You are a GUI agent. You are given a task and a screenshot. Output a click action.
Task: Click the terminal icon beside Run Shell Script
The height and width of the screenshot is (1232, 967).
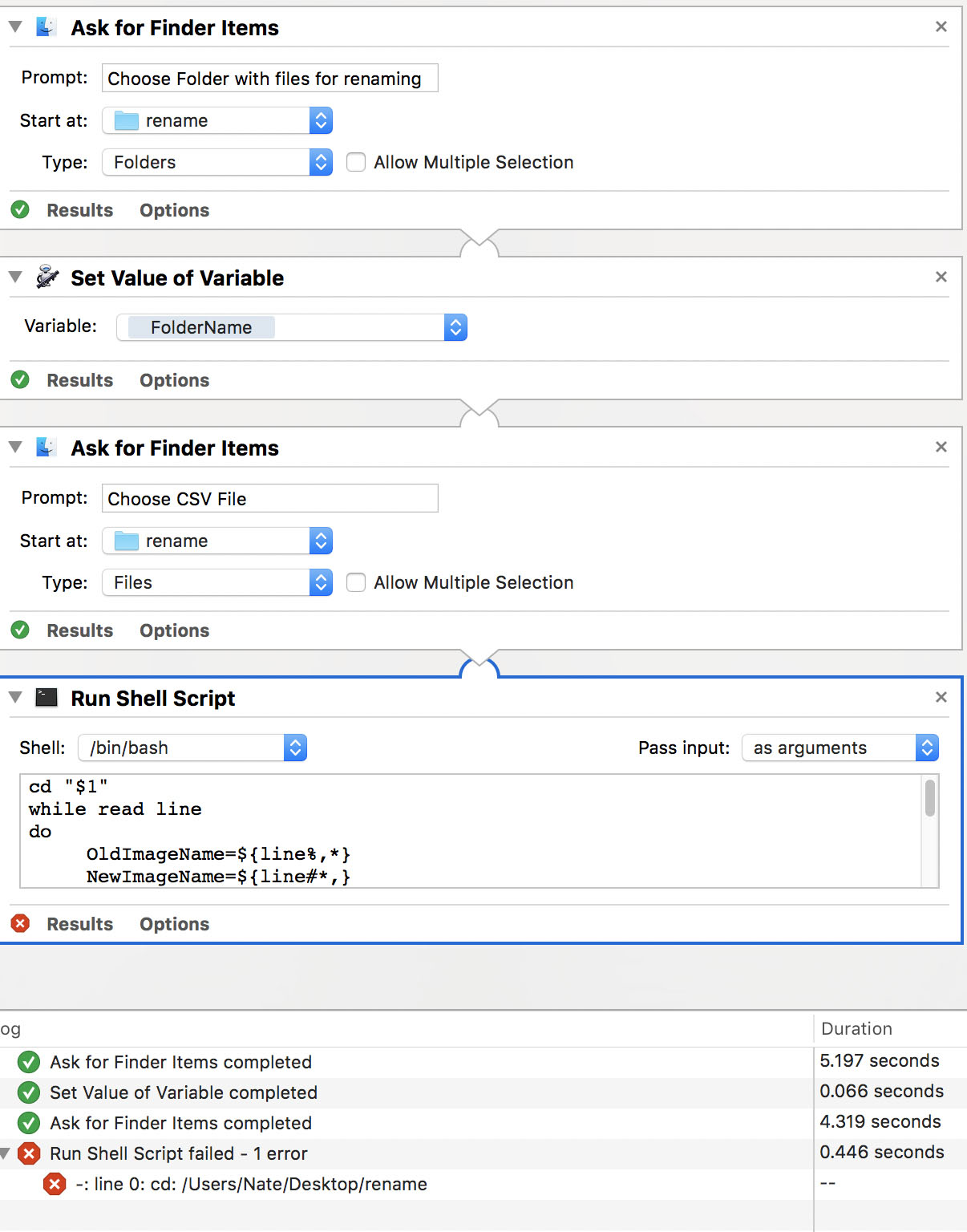47,698
